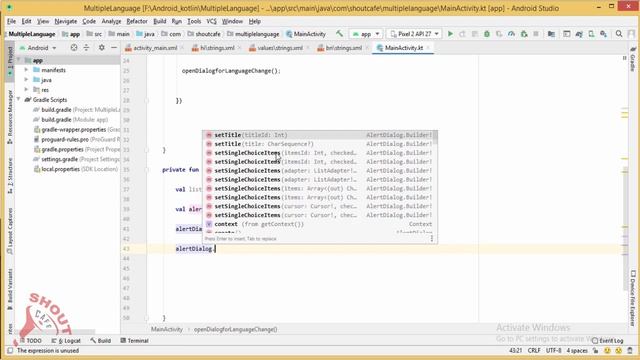This screenshot has height=360, width=640.
Task: Open Resource Manager side tab
Action: (10, 117)
